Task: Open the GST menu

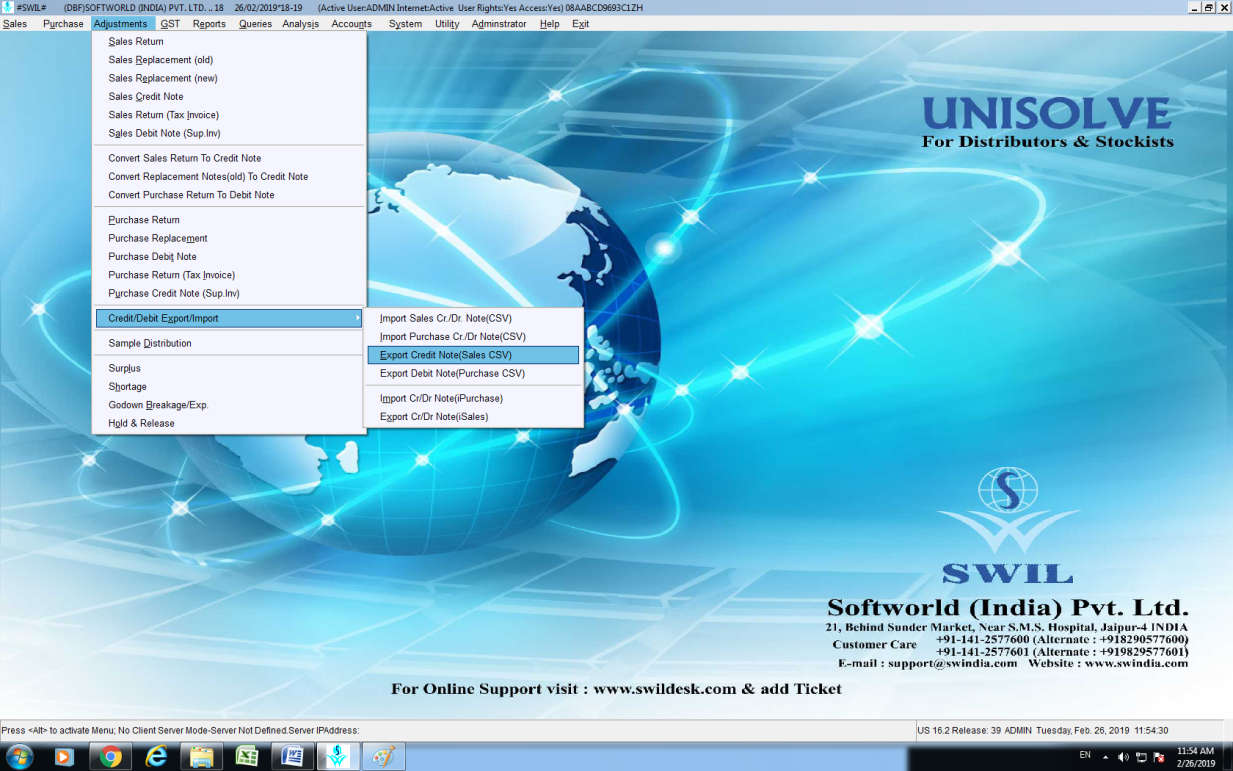Action: point(170,24)
